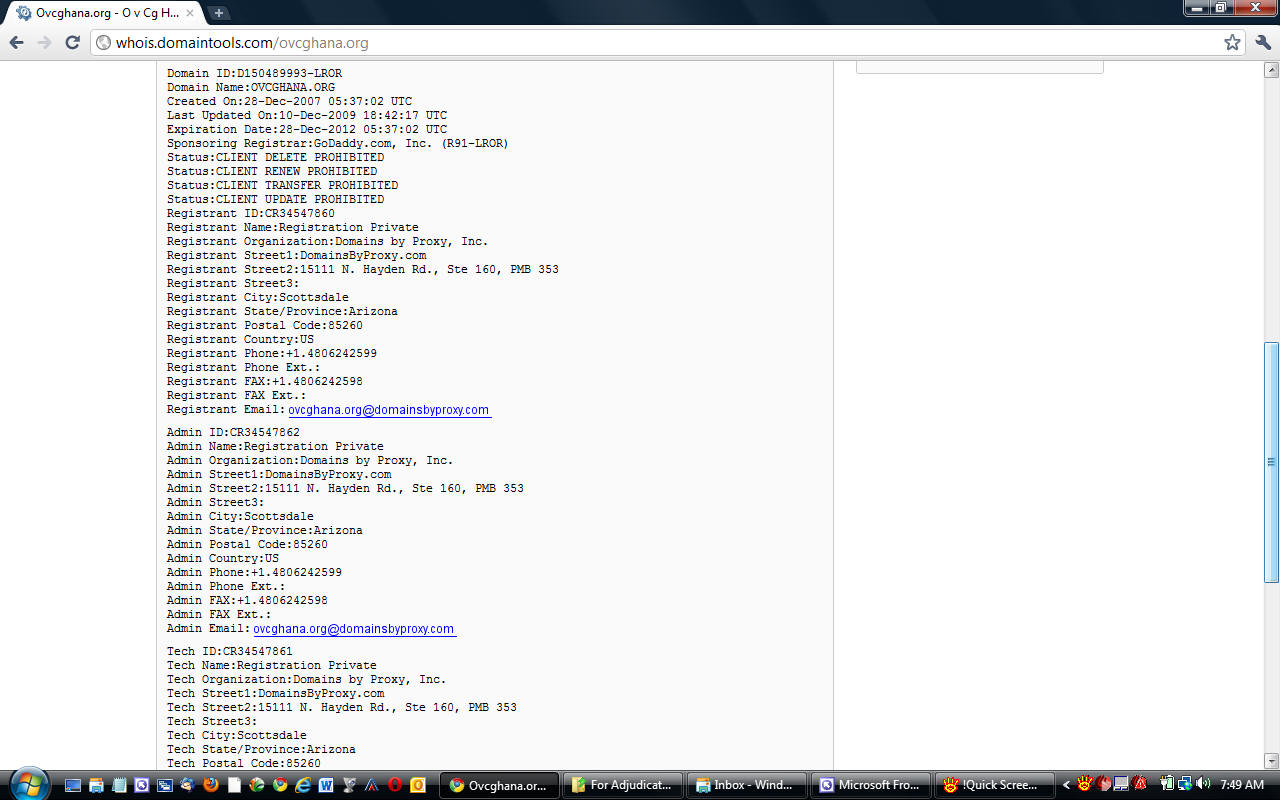This screenshot has height=800, width=1280.
Task: Click 'Expiration Date:28-Dec-2012' line
Action: [307, 130]
